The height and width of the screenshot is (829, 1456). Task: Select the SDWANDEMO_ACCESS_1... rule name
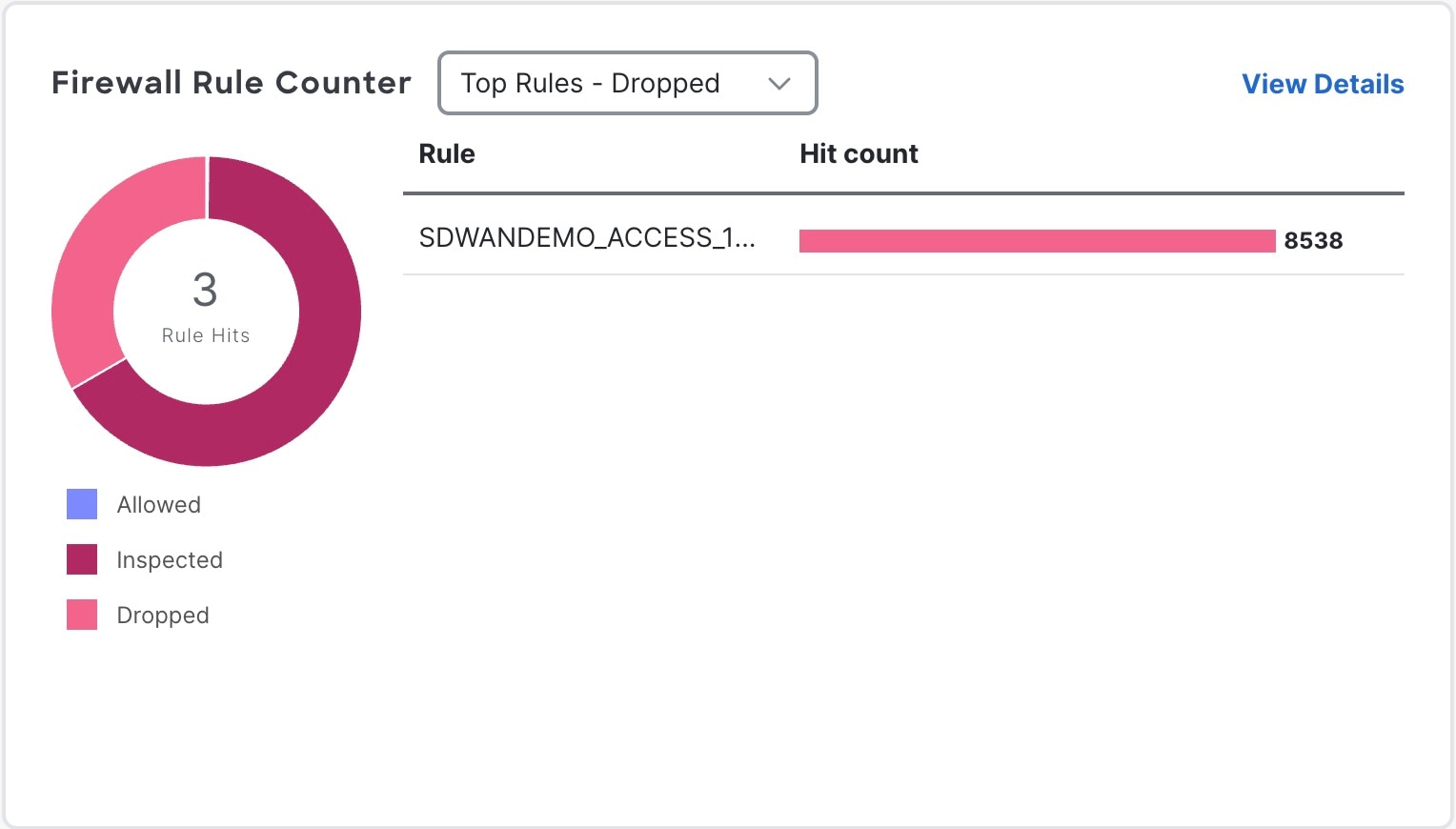pos(587,238)
